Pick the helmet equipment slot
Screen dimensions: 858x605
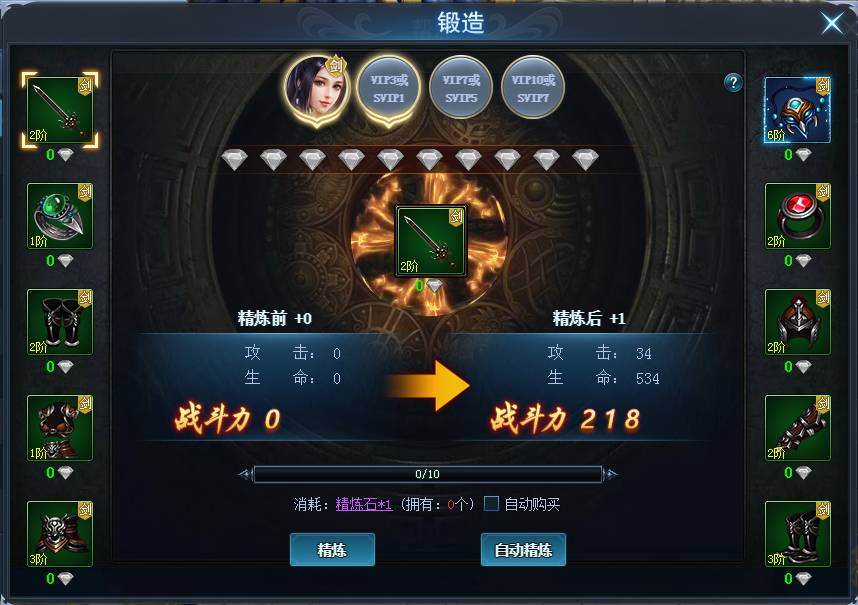click(797, 322)
